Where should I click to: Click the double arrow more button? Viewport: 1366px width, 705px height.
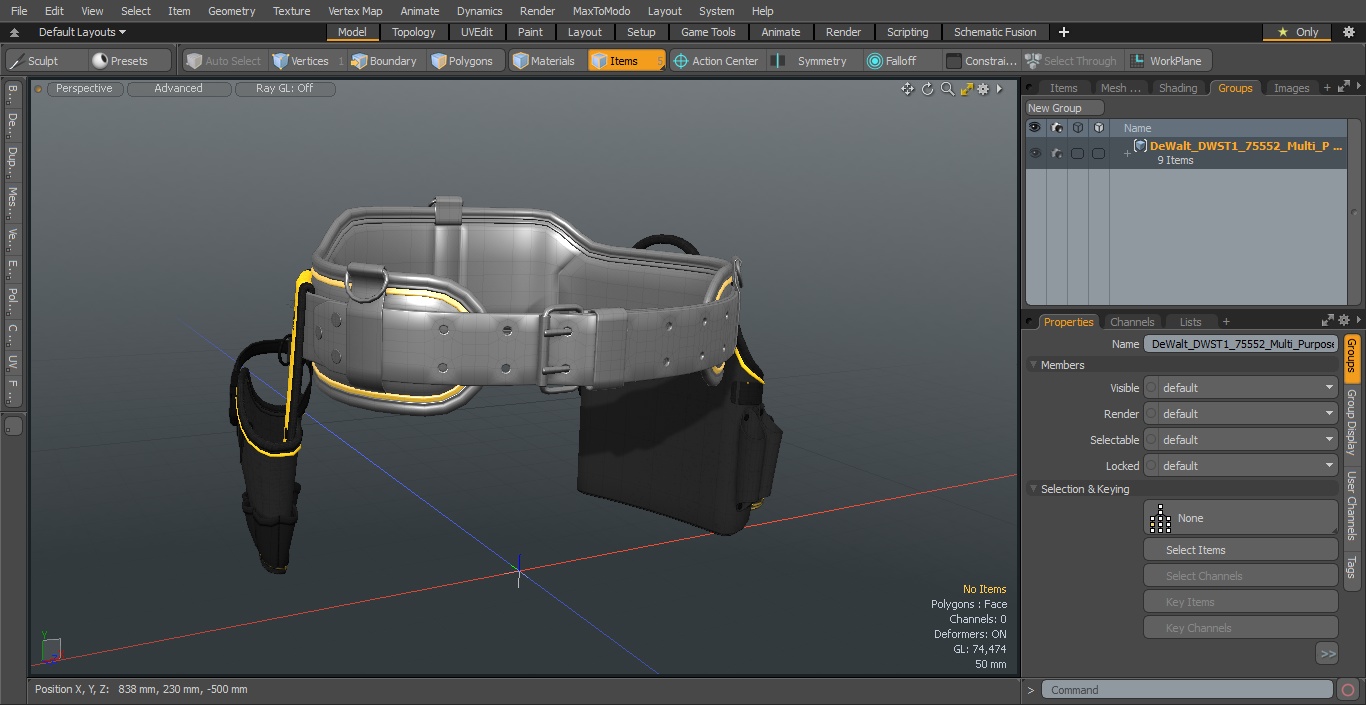click(x=1327, y=654)
